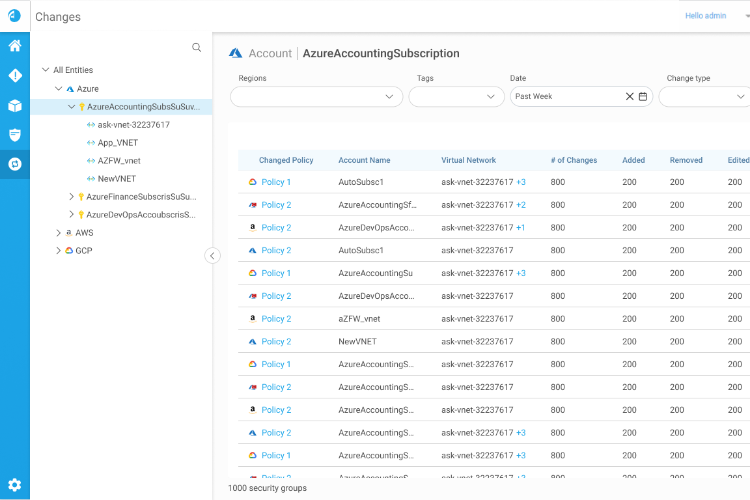Select NewVNET in entity tree
This screenshot has height=500, width=750.
[117, 179]
